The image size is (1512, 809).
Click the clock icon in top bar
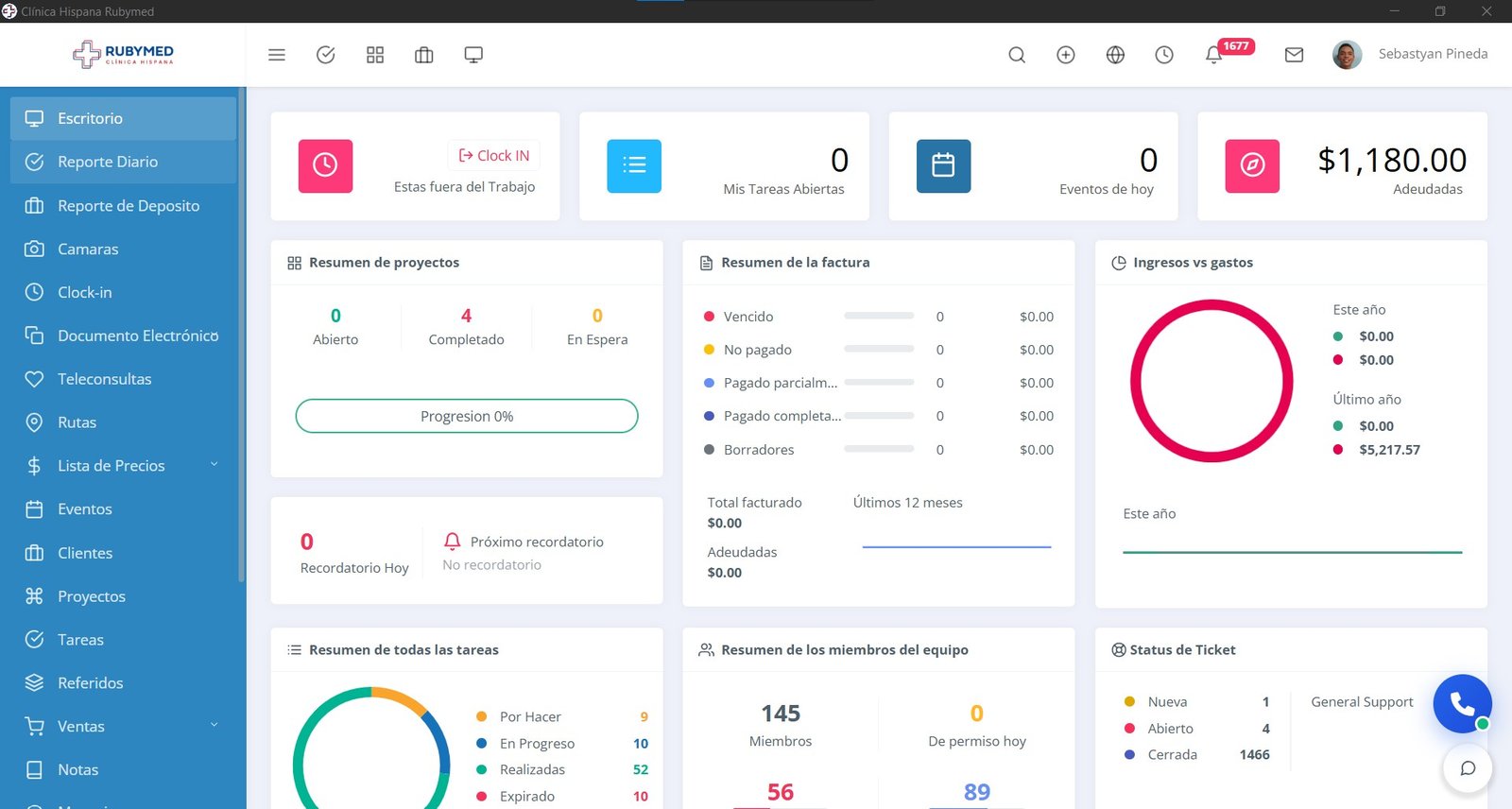click(1164, 55)
